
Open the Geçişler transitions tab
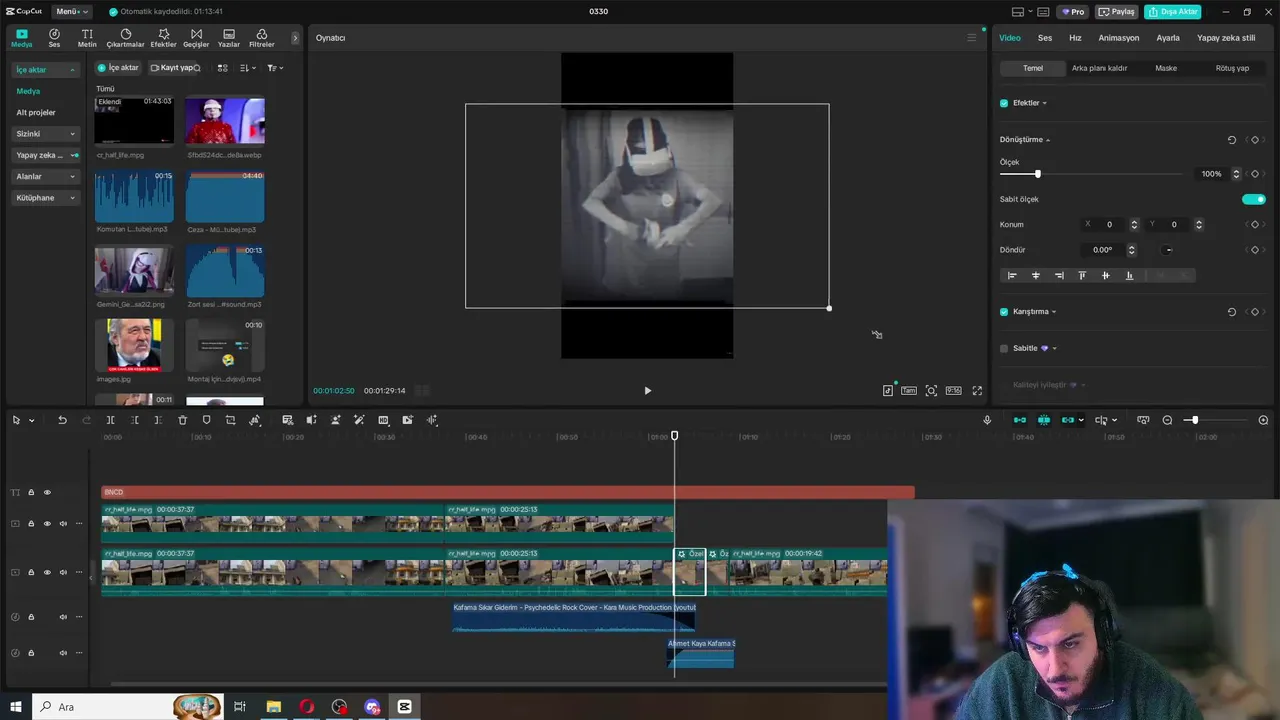[x=196, y=38]
